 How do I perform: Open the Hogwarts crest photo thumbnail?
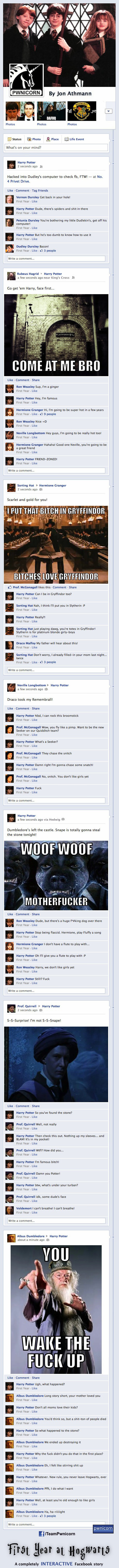81,111
